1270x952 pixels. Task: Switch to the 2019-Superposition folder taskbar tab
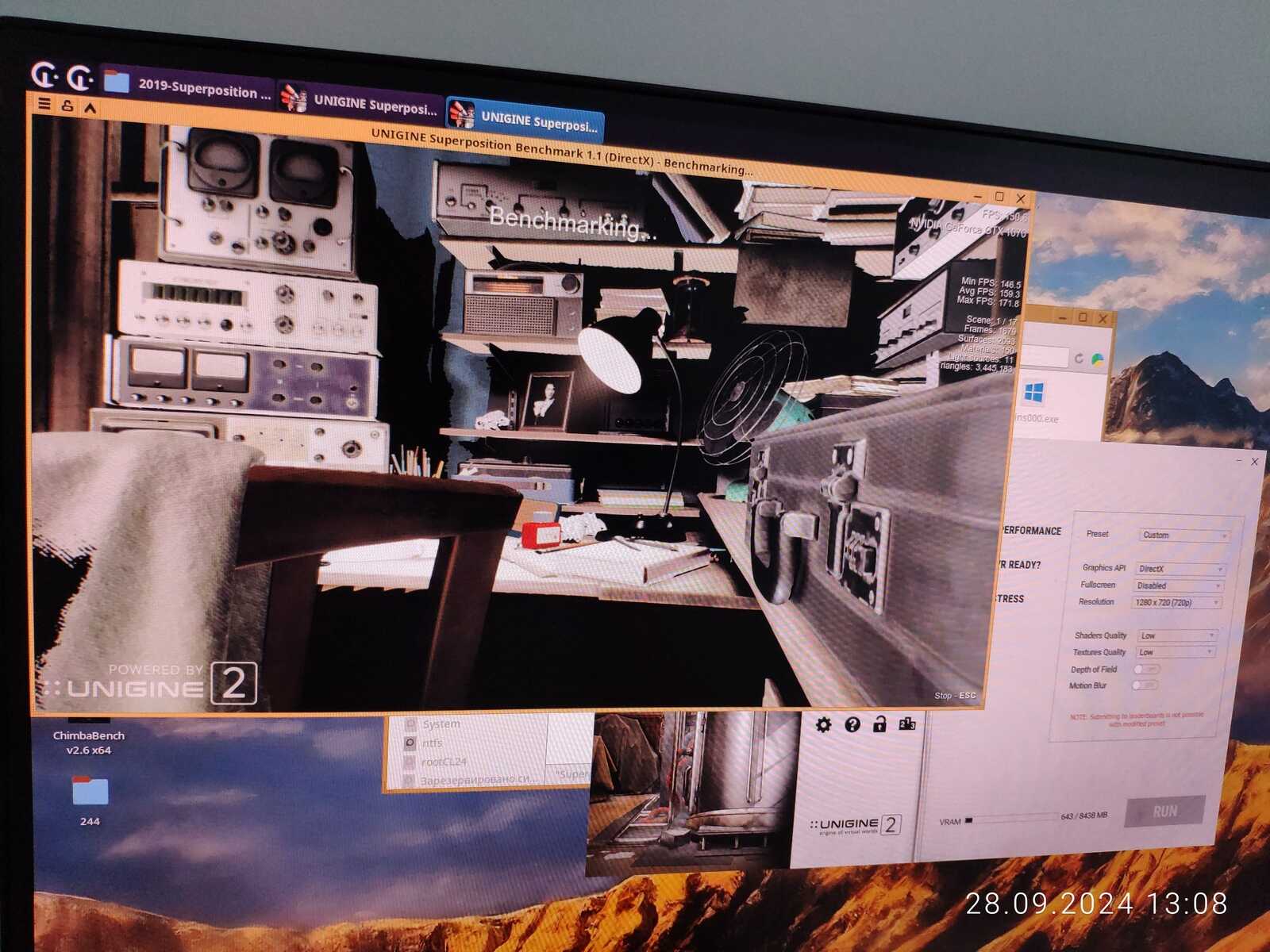point(188,86)
